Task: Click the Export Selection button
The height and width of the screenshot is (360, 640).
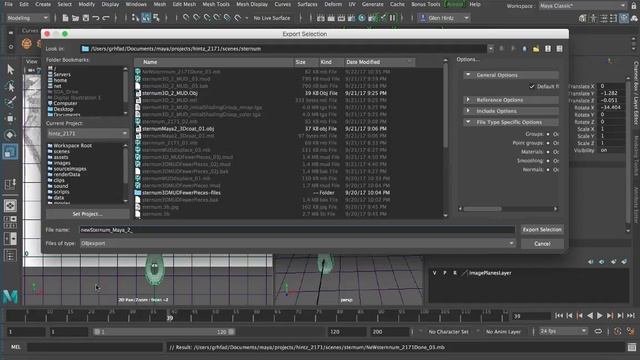Action: click(542, 230)
